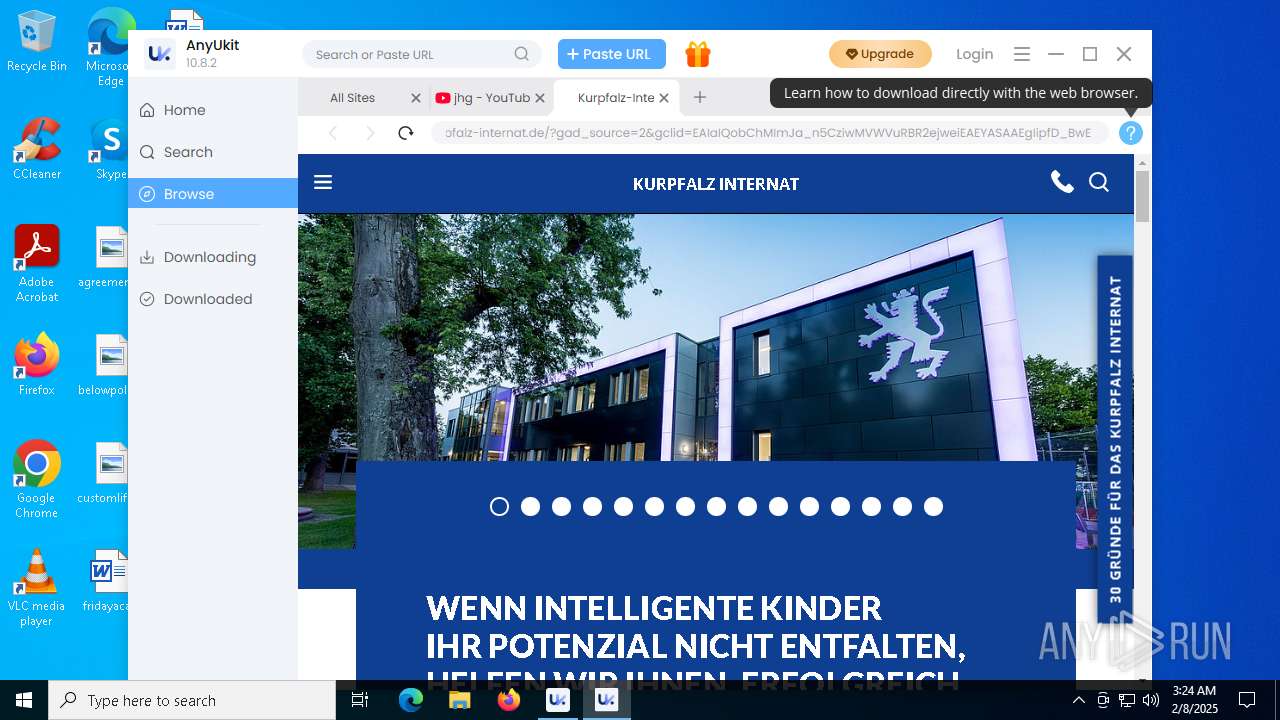1280x720 pixels.
Task: Click the hero building photo
Action: tap(716, 338)
